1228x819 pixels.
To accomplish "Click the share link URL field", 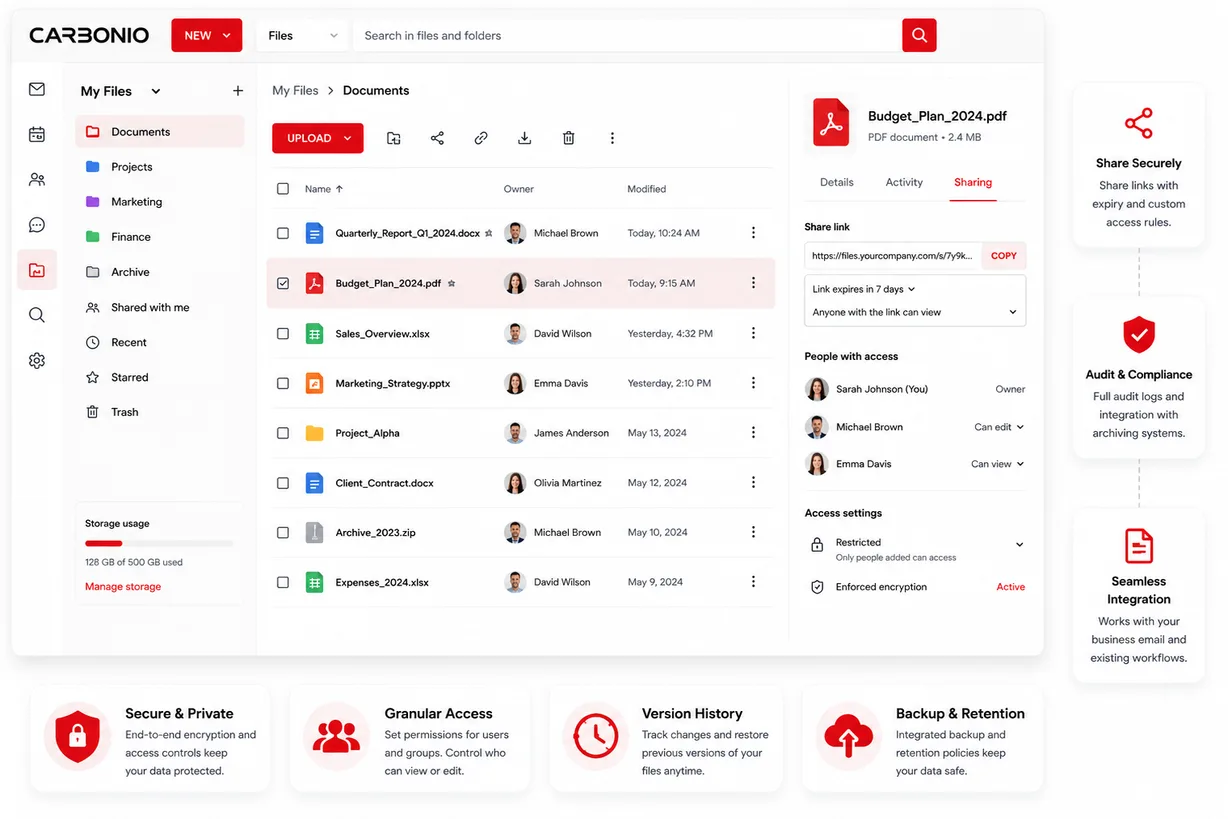I will 893,256.
